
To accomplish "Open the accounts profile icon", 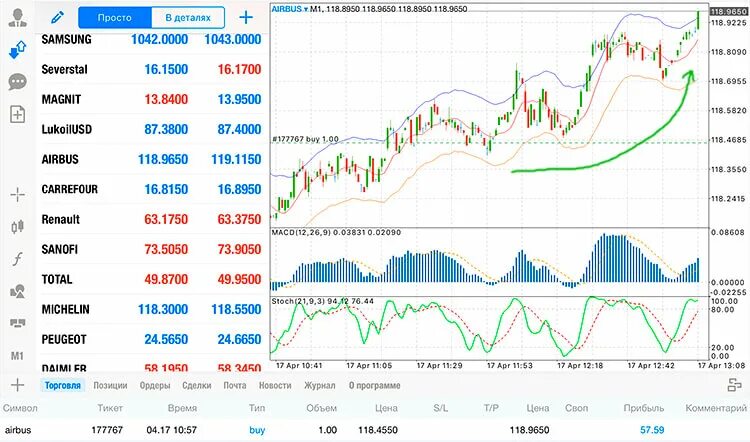I will (18, 18).
